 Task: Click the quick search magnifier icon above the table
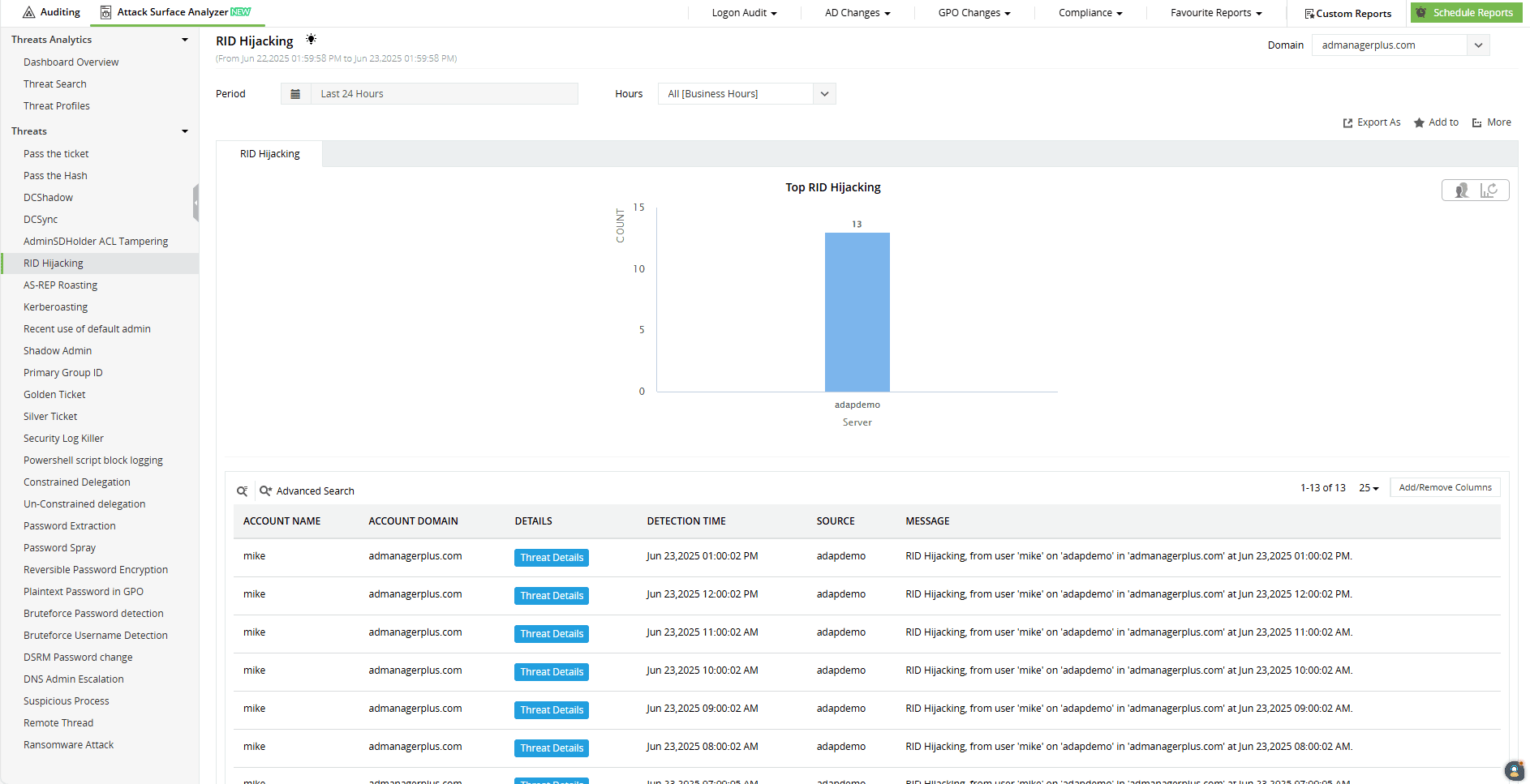tap(242, 491)
